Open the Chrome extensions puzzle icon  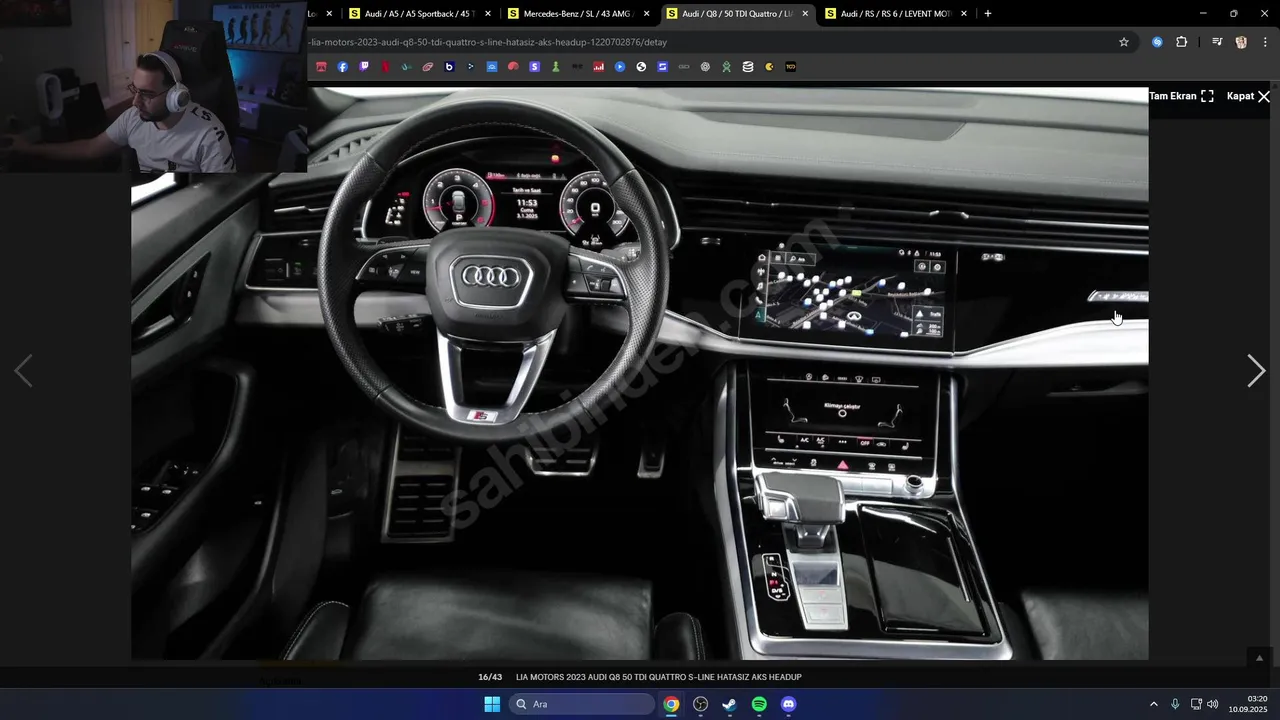pyautogui.click(x=1182, y=42)
